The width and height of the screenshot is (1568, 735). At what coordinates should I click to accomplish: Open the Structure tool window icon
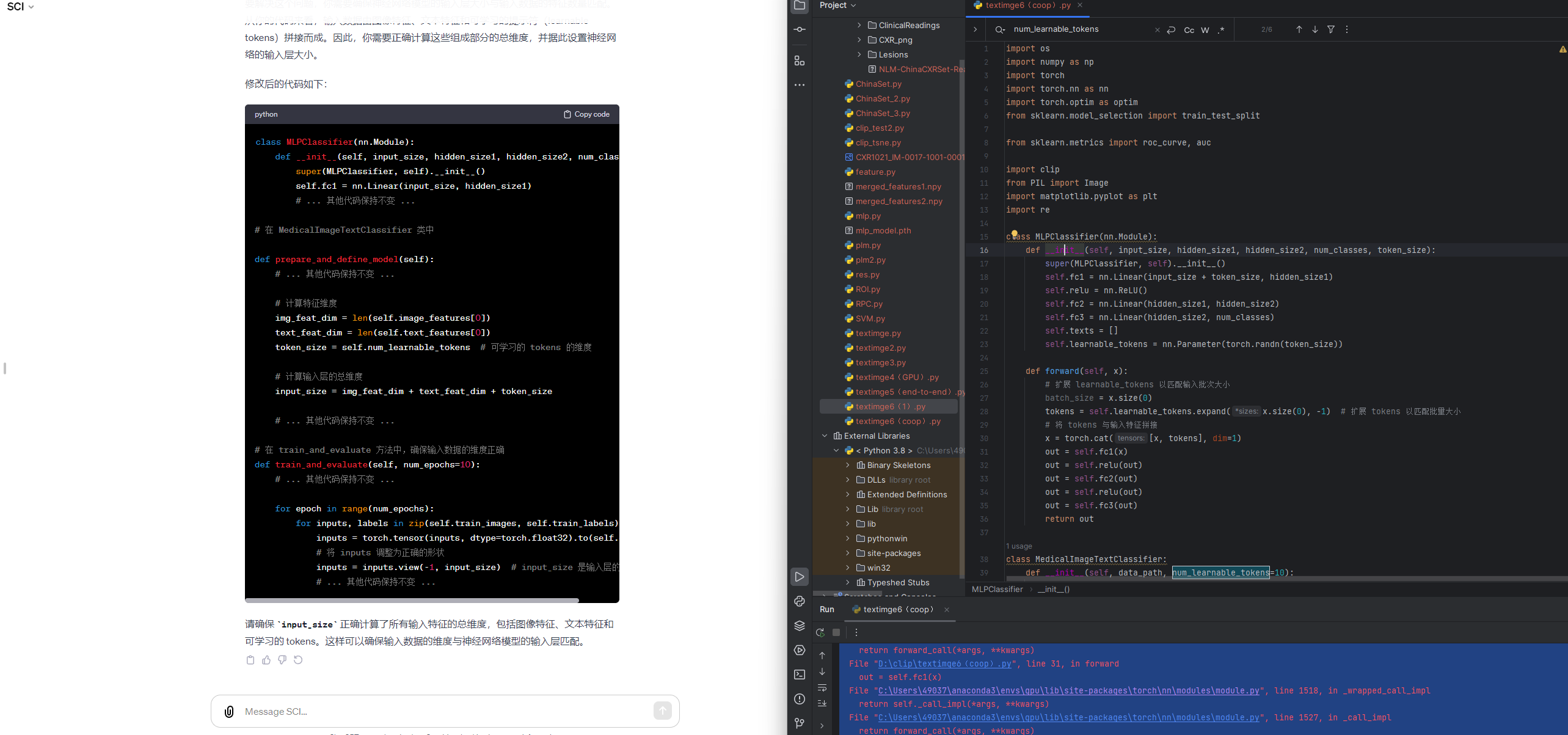[799, 60]
